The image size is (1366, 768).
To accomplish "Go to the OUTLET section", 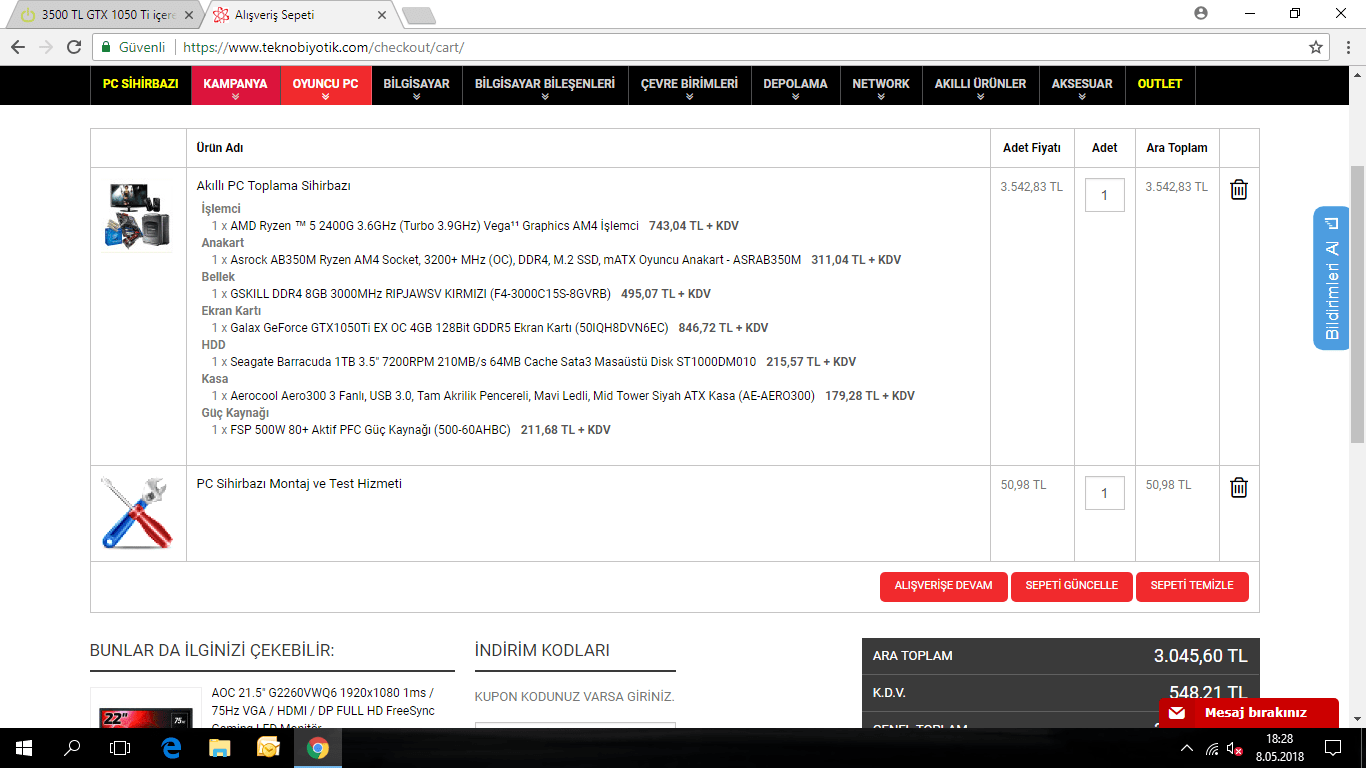I will 1160,85.
